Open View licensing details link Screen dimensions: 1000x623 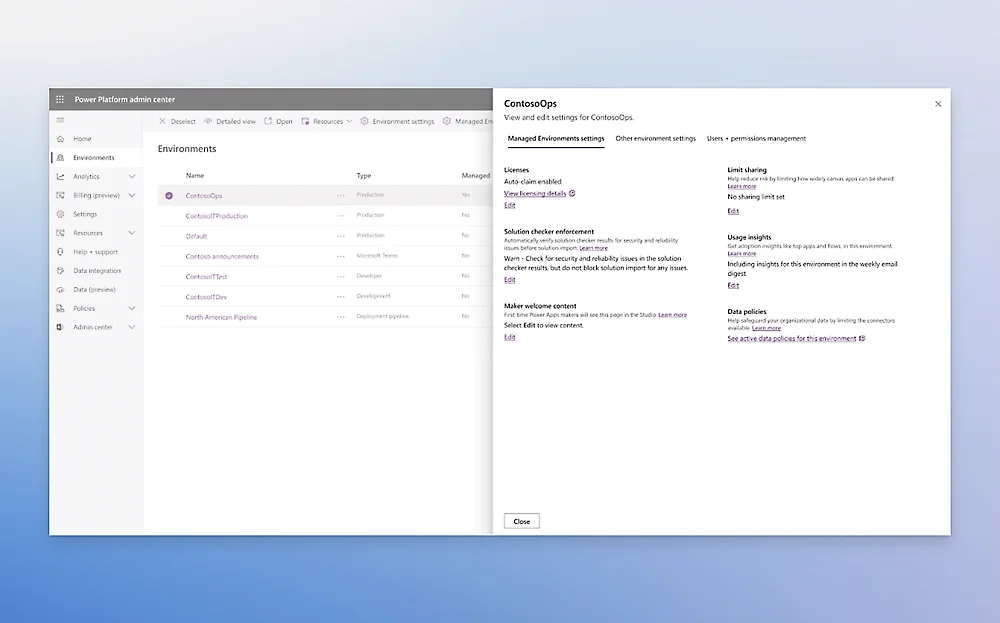(534, 193)
